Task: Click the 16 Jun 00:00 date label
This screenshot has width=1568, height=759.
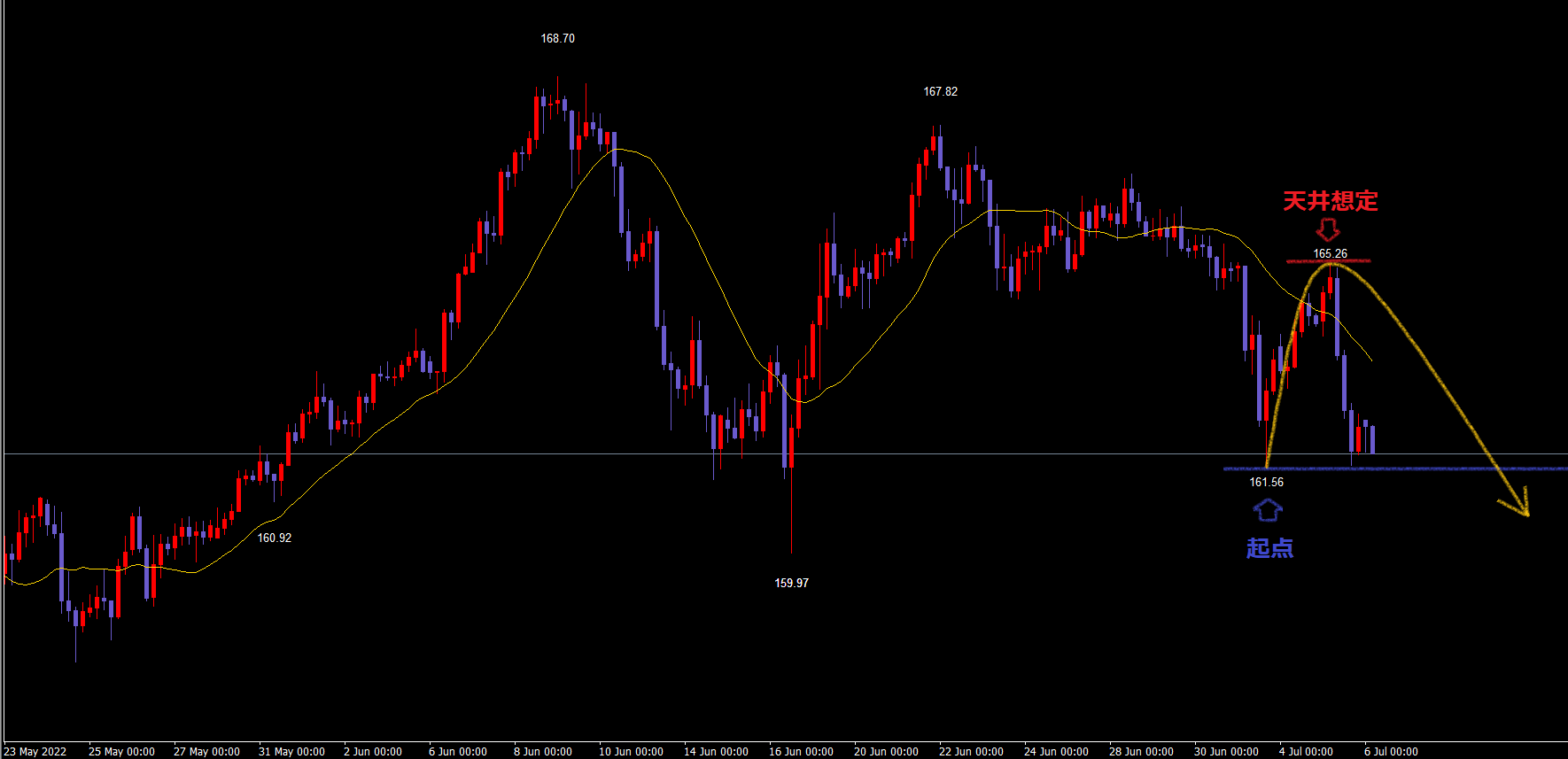Action: [x=801, y=751]
